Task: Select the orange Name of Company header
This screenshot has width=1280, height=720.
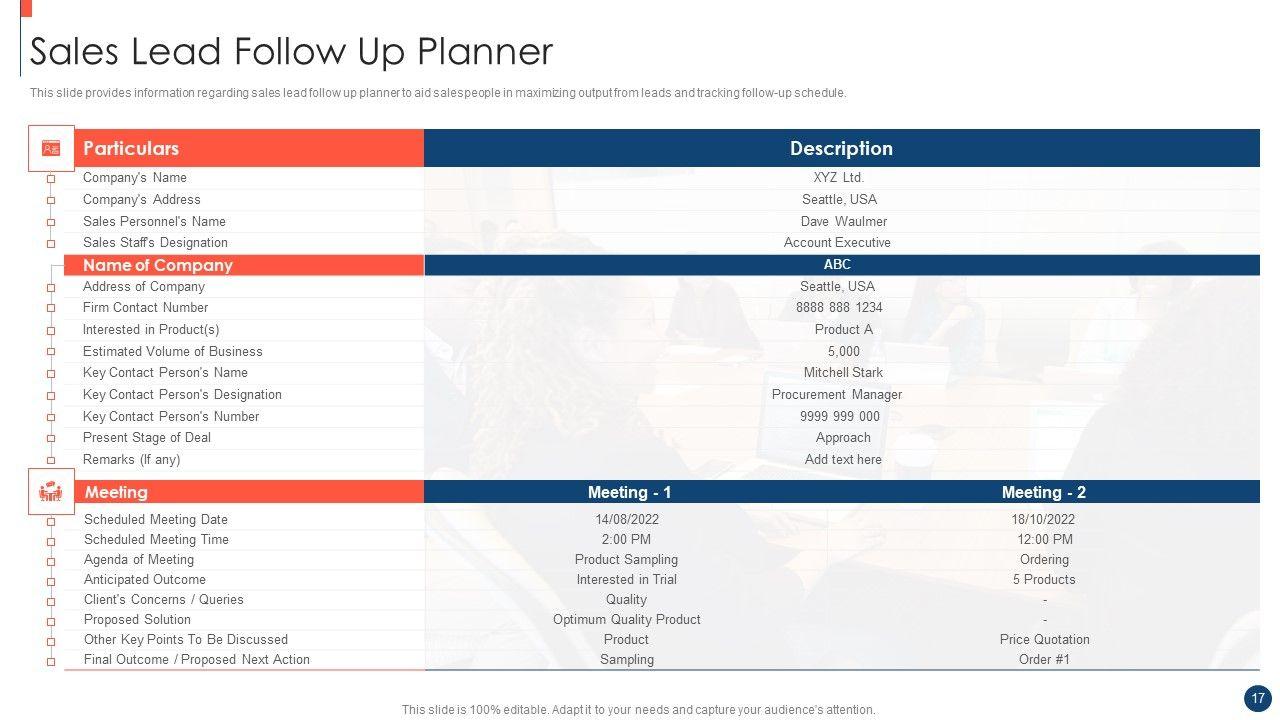Action: pos(244,265)
